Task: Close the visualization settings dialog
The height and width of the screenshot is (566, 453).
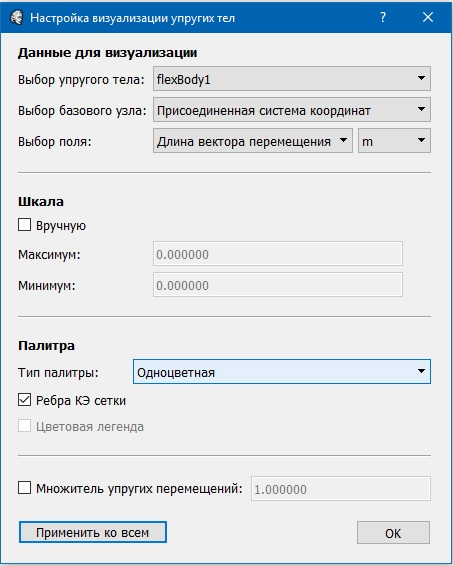Action: pos(428,17)
